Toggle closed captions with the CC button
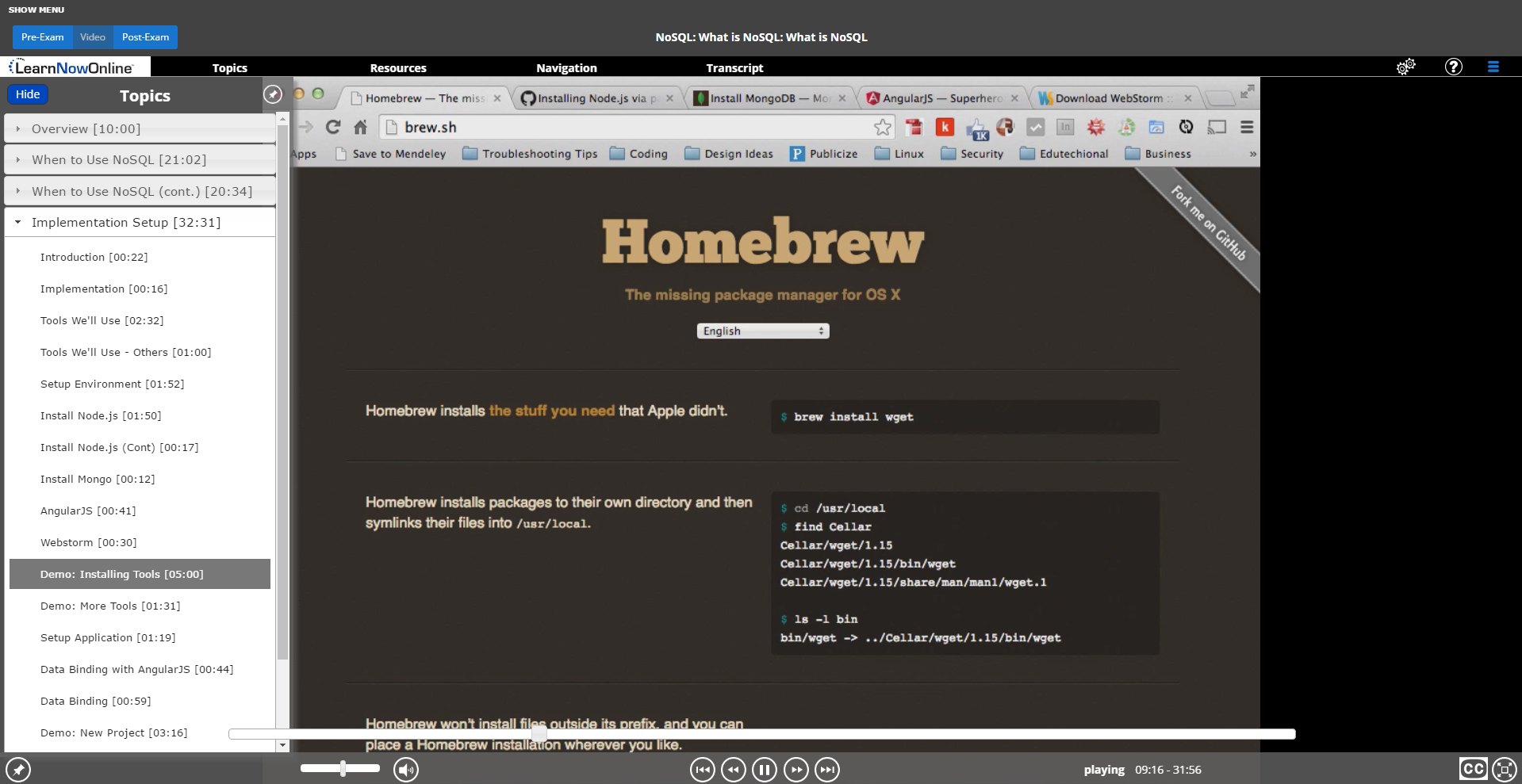 pyautogui.click(x=1473, y=769)
